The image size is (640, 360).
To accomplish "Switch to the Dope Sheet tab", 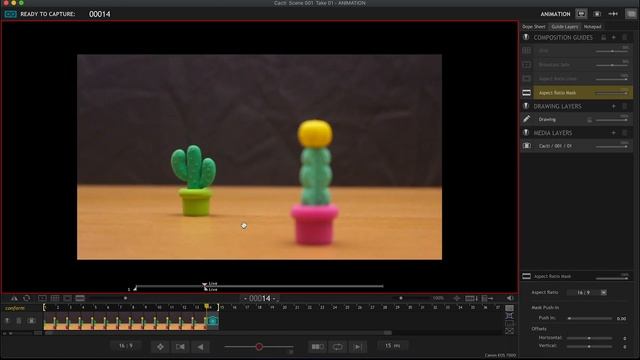I will pyautogui.click(x=533, y=27).
